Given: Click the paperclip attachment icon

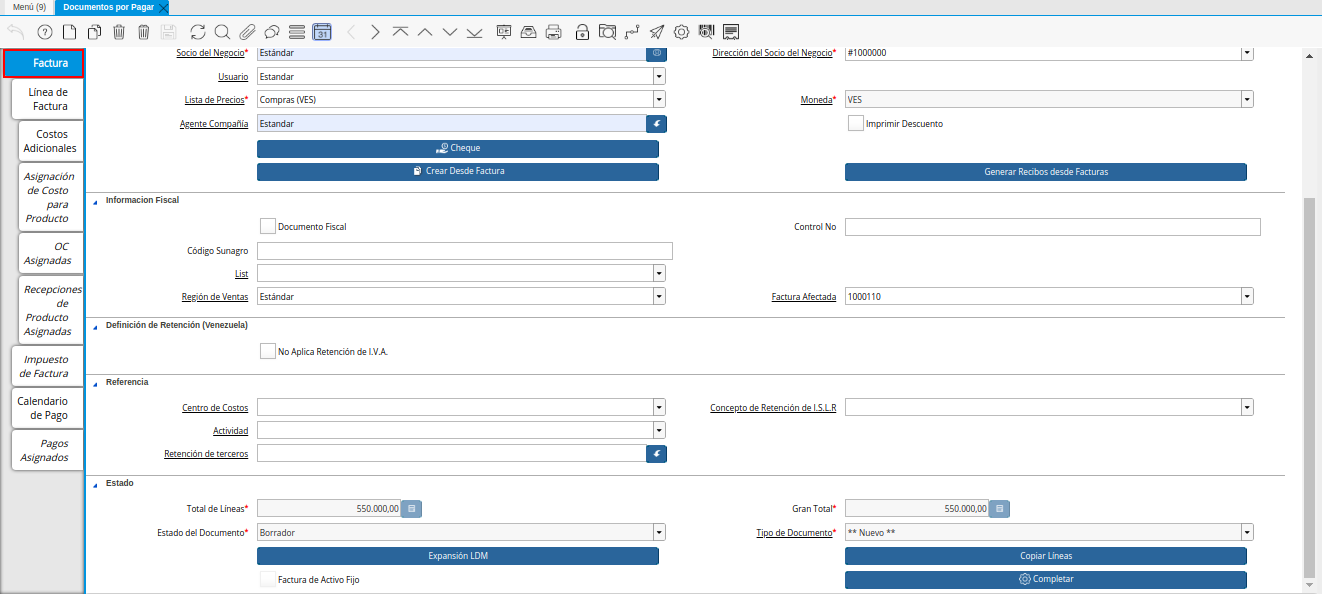Looking at the screenshot, I should coord(247,32).
